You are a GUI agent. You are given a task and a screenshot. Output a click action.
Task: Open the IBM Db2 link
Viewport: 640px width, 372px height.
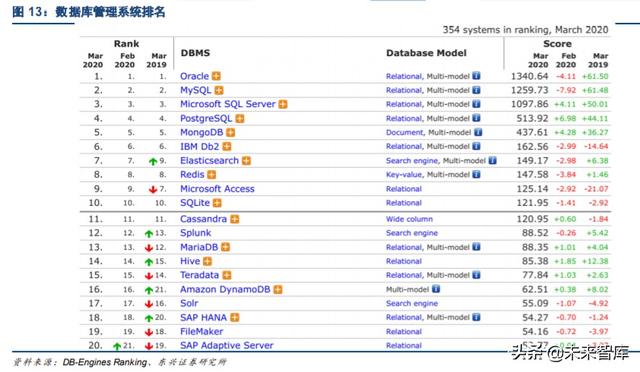[200, 146]
